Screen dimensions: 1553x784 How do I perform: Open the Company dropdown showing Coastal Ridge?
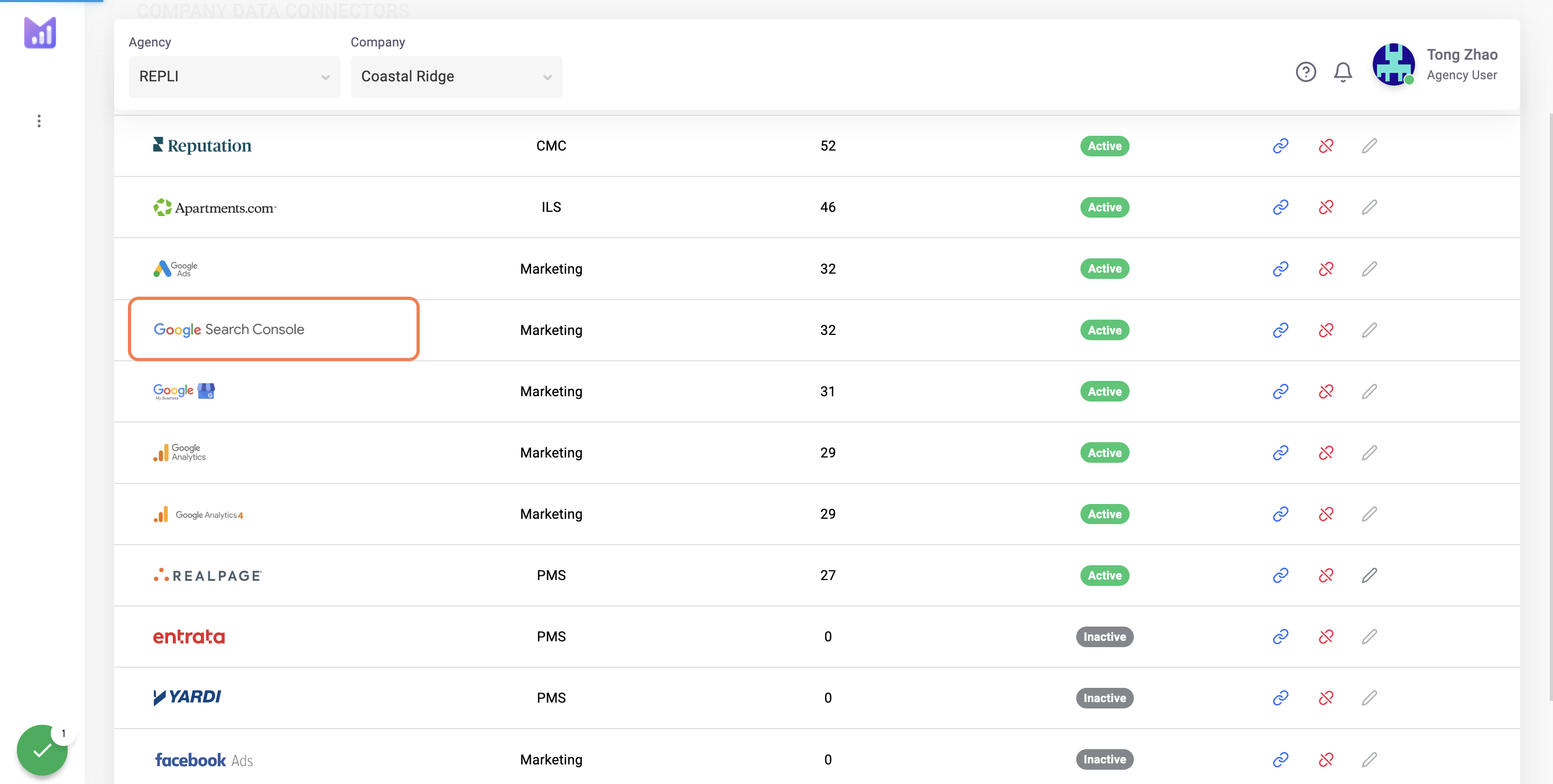point(456,77)
